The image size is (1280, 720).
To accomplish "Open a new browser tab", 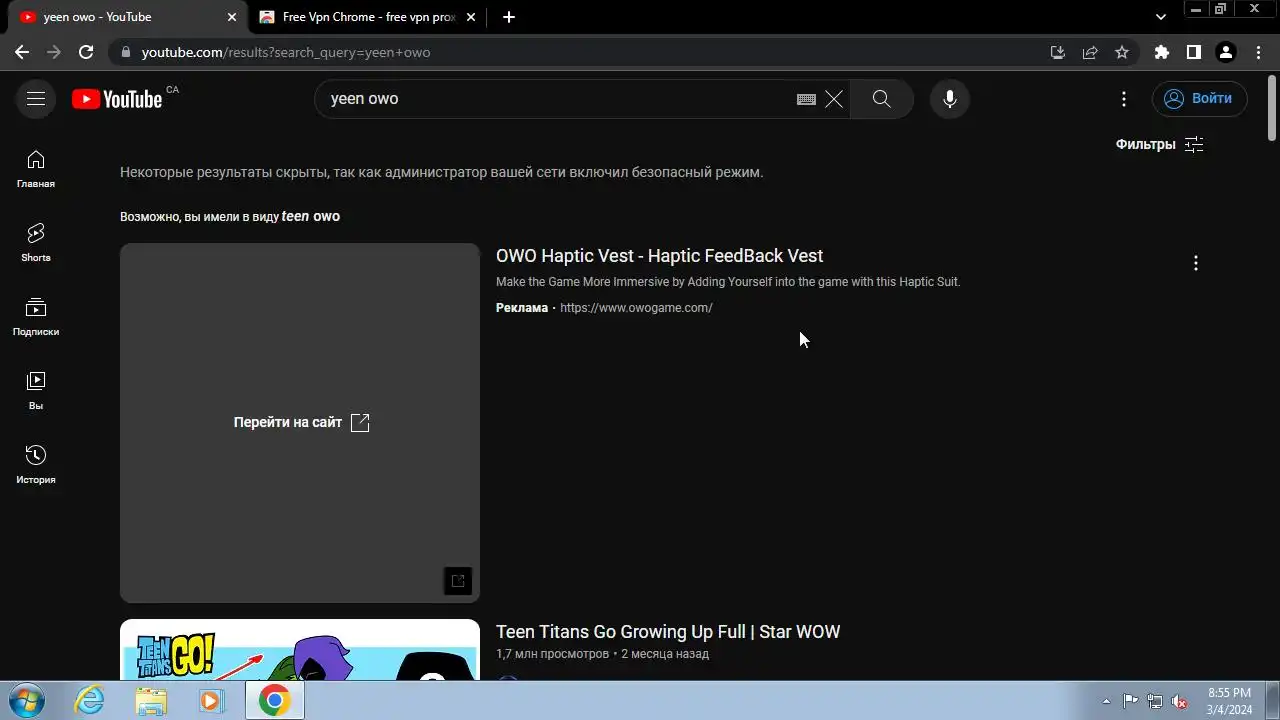I will click(509, 17).
